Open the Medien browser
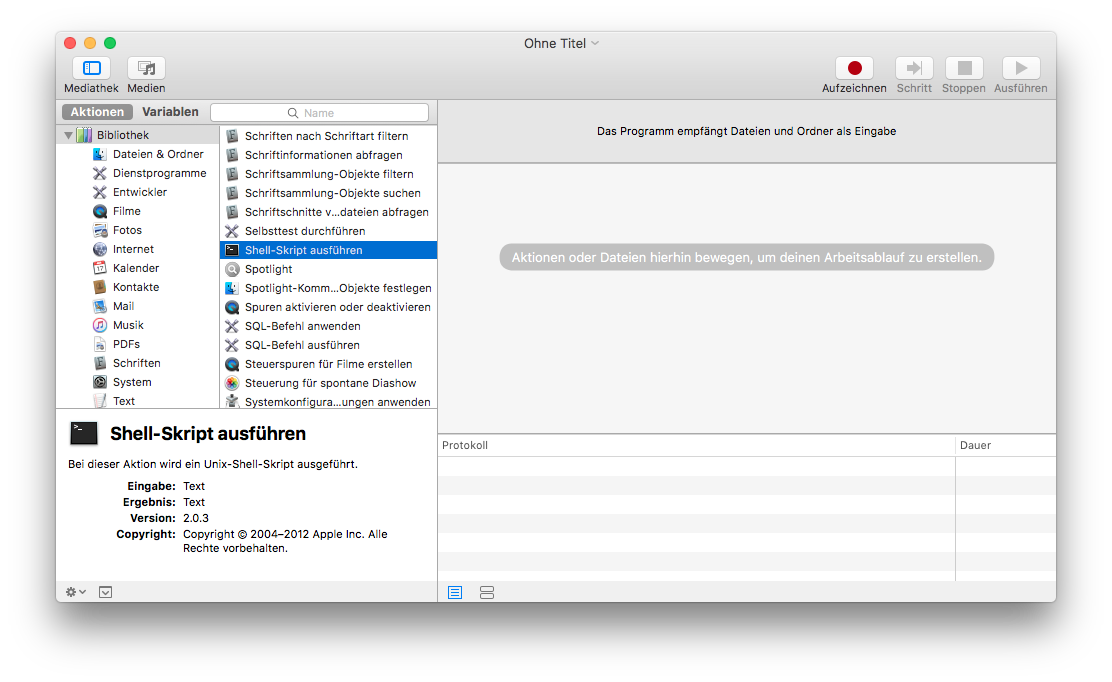 click(146, 68)
